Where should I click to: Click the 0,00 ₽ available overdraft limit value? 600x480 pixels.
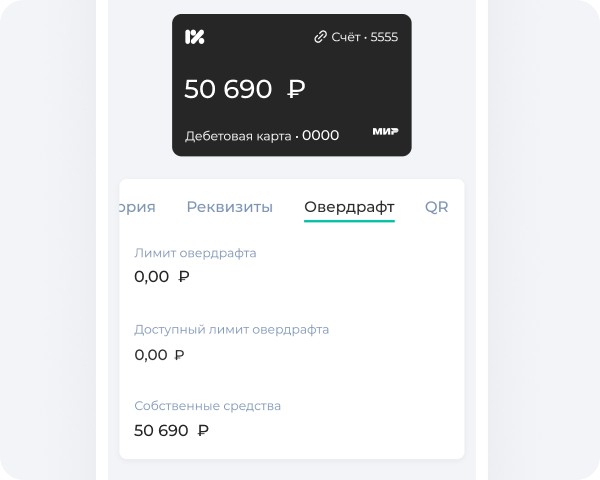pyautogui.click(x=159, y=354)
